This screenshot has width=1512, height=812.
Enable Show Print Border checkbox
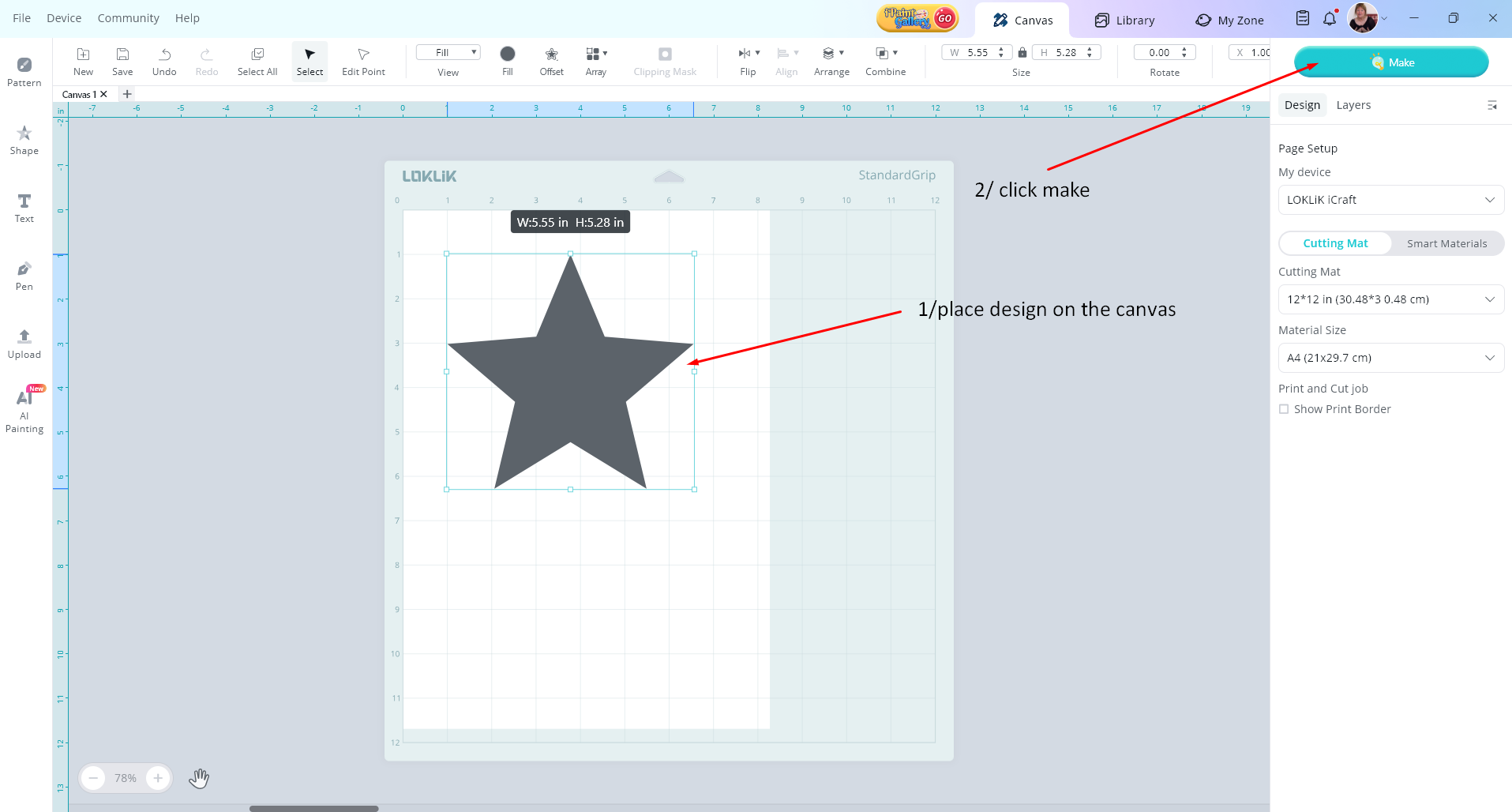click(1284, 409)
